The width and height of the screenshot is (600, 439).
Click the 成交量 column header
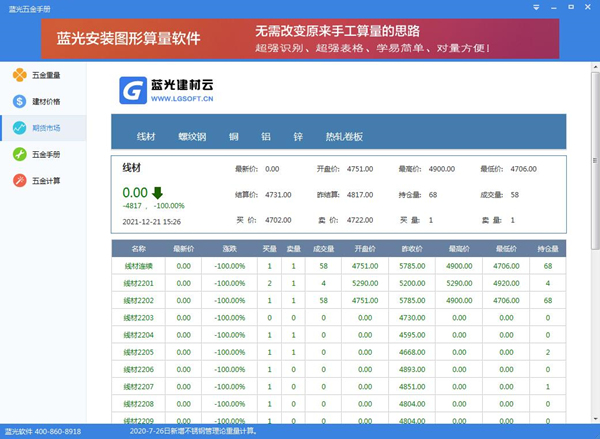[x=323, y=248]
